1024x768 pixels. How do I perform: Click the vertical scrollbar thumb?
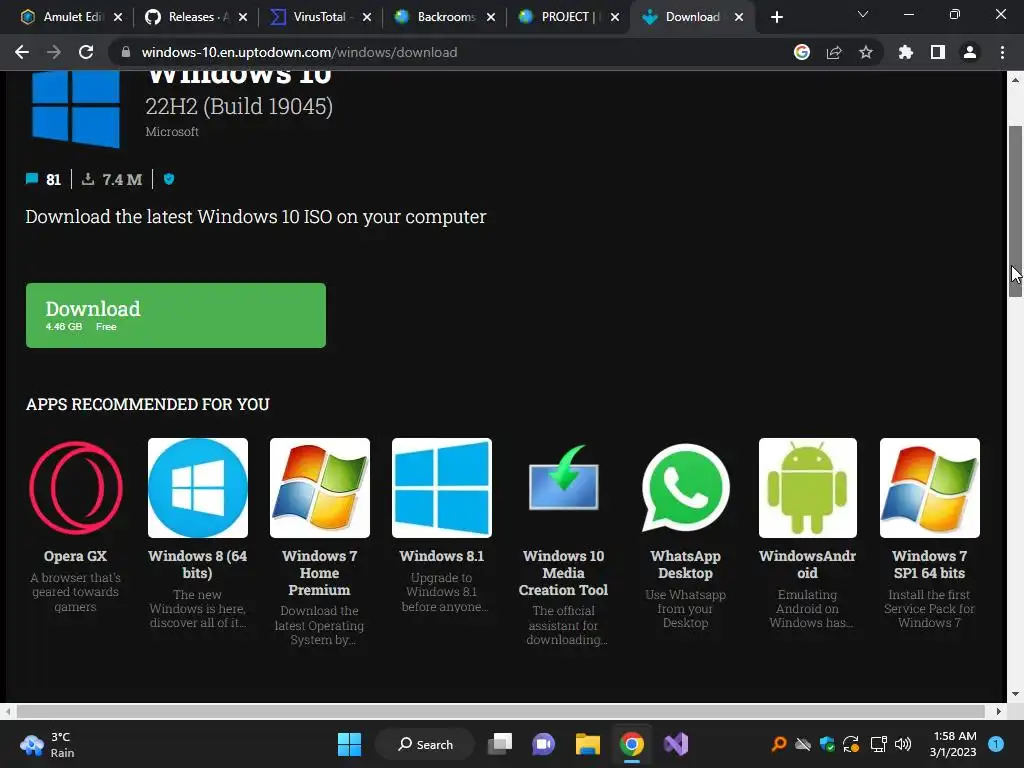point(1016,211)
